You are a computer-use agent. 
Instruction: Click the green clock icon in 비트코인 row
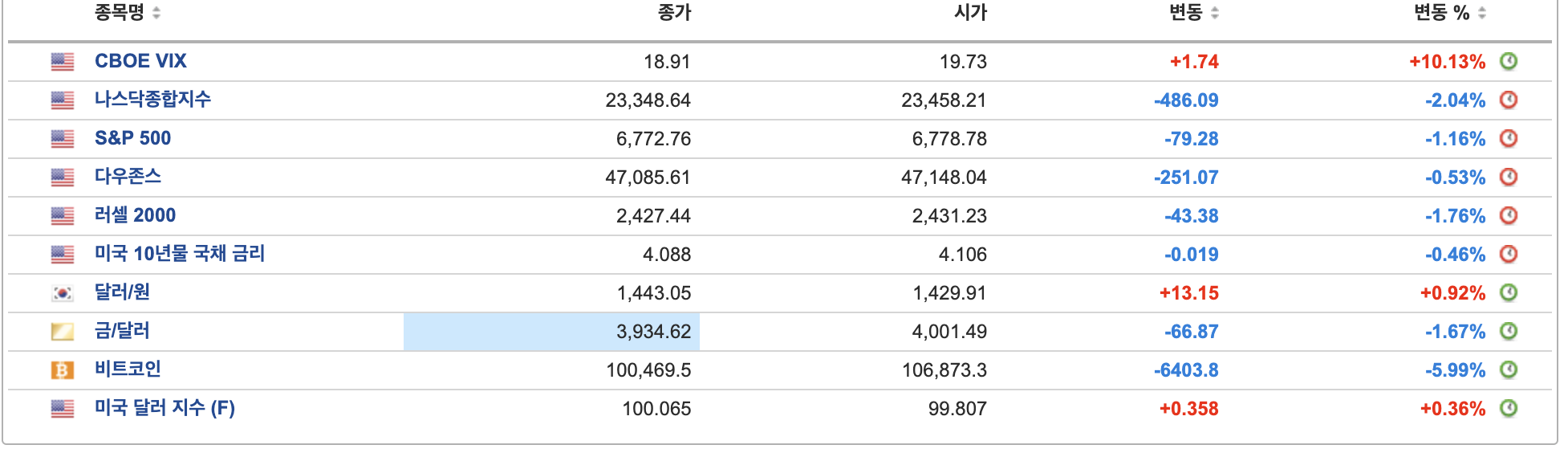point(1509,370)
